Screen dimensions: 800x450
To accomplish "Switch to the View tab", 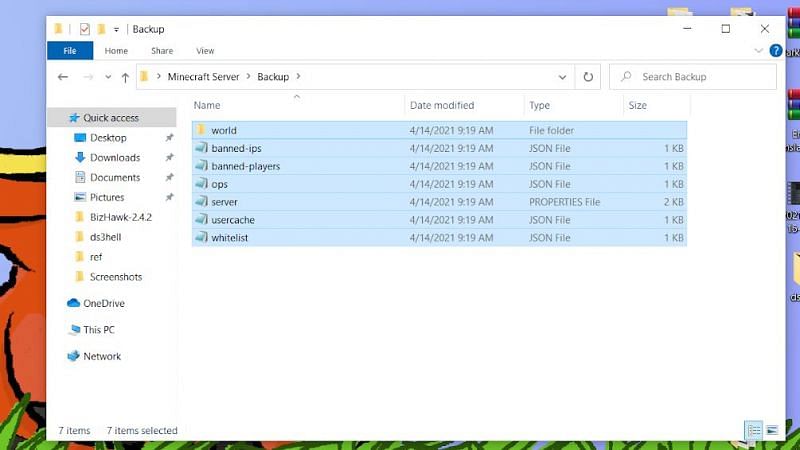I will (205, 51).
